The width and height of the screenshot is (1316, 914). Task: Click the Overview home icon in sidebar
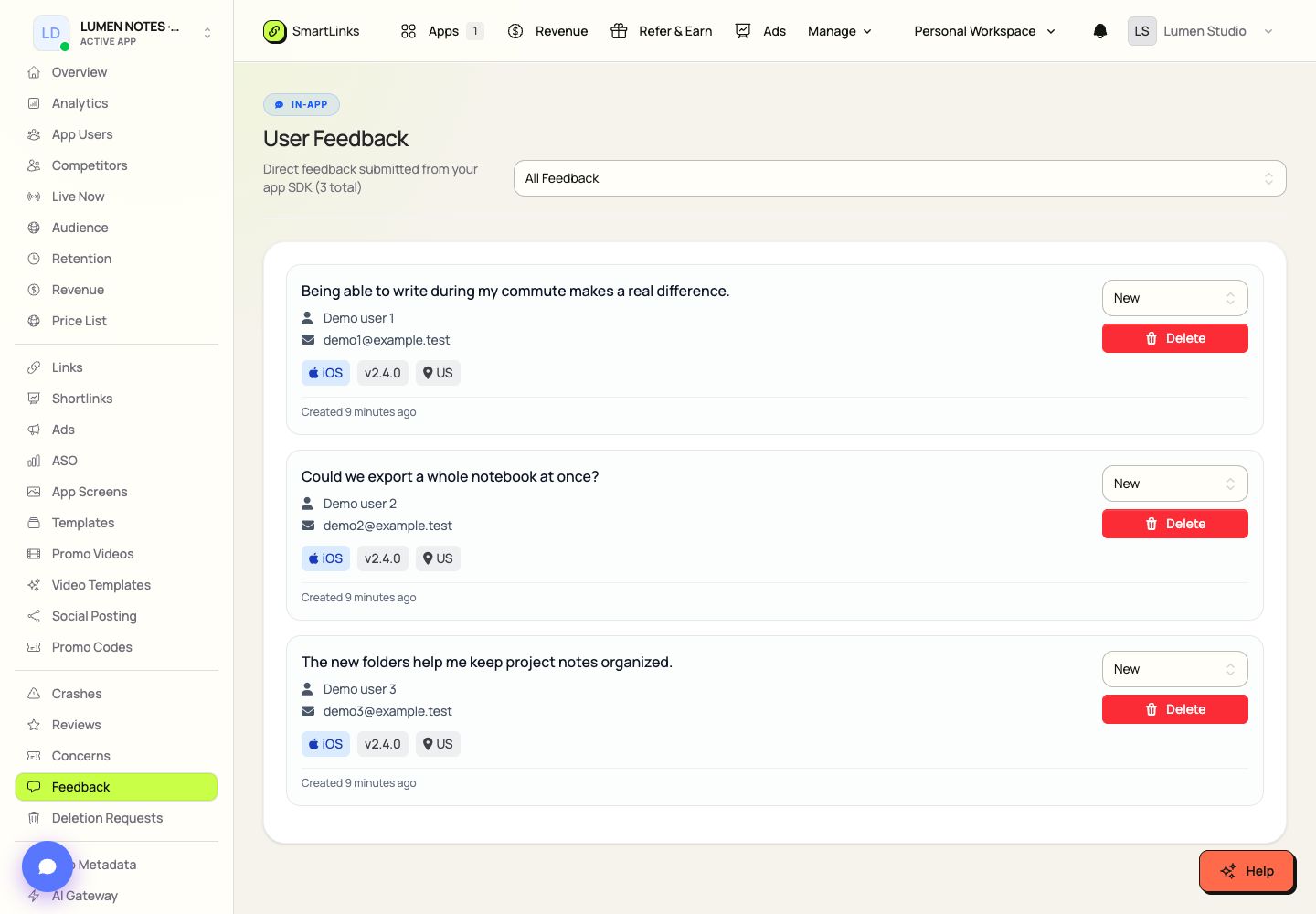click(34, 72)
